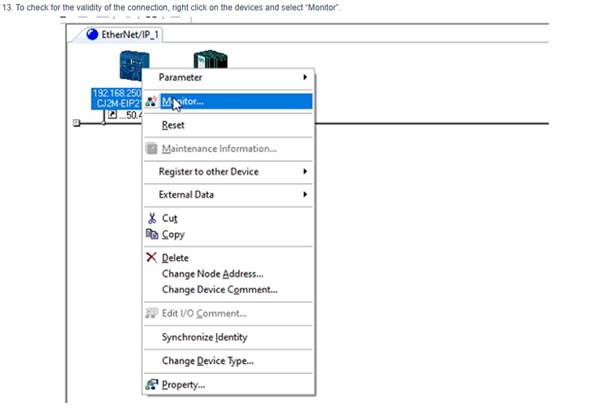Click the Monitor icon beside the menu entry

(151, 101)
